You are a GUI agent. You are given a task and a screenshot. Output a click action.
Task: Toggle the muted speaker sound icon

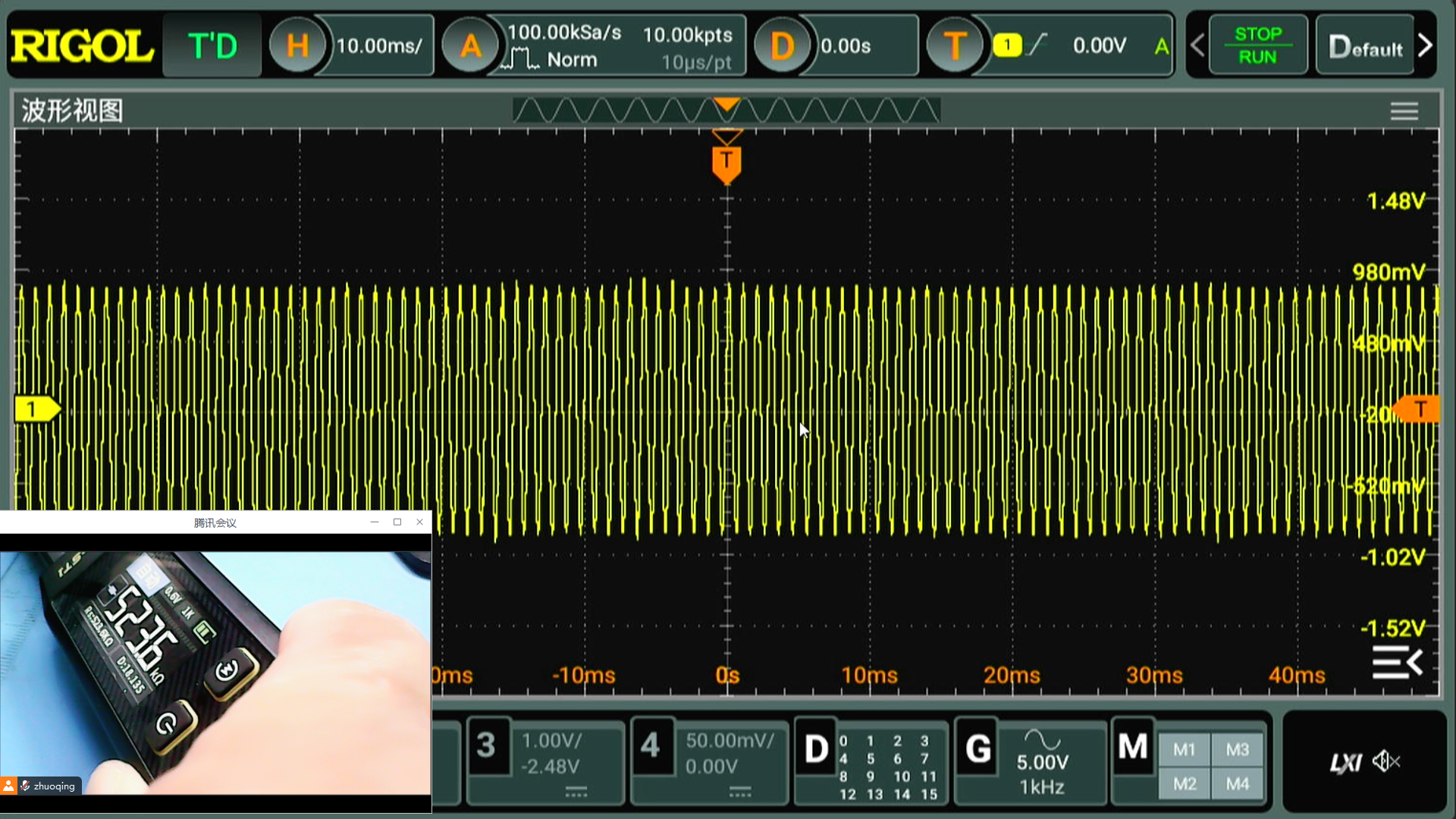(x=1386, y=761)
